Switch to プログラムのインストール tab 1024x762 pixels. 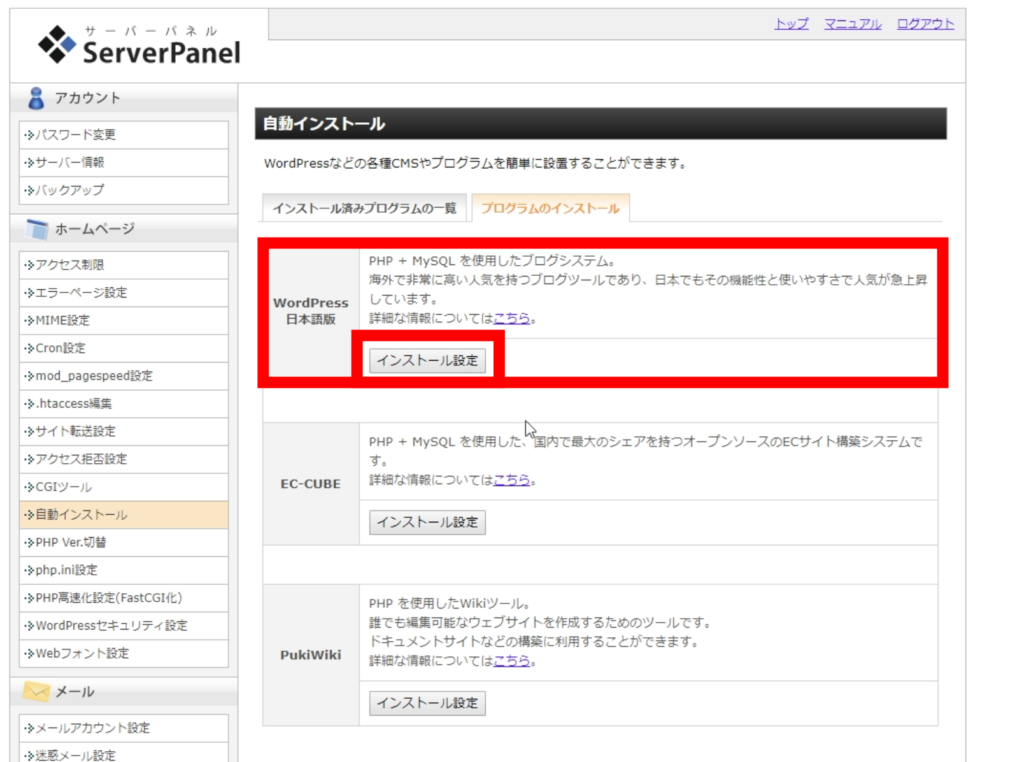550,208
